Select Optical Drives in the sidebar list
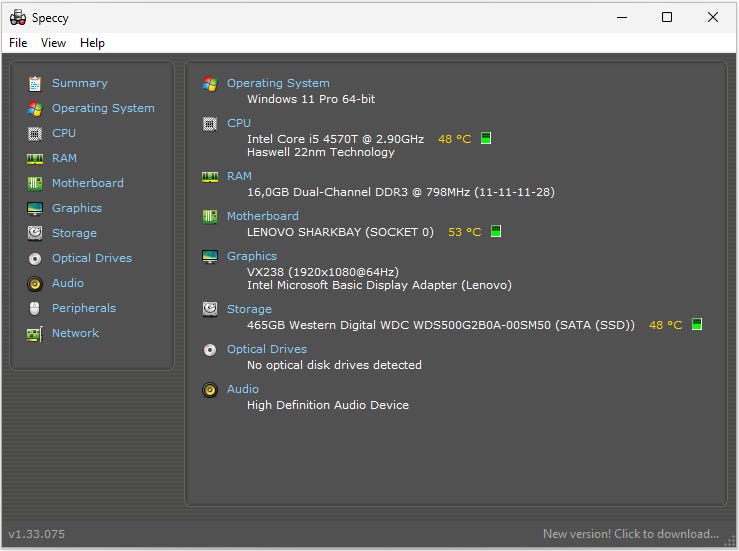 pos(92,258)
